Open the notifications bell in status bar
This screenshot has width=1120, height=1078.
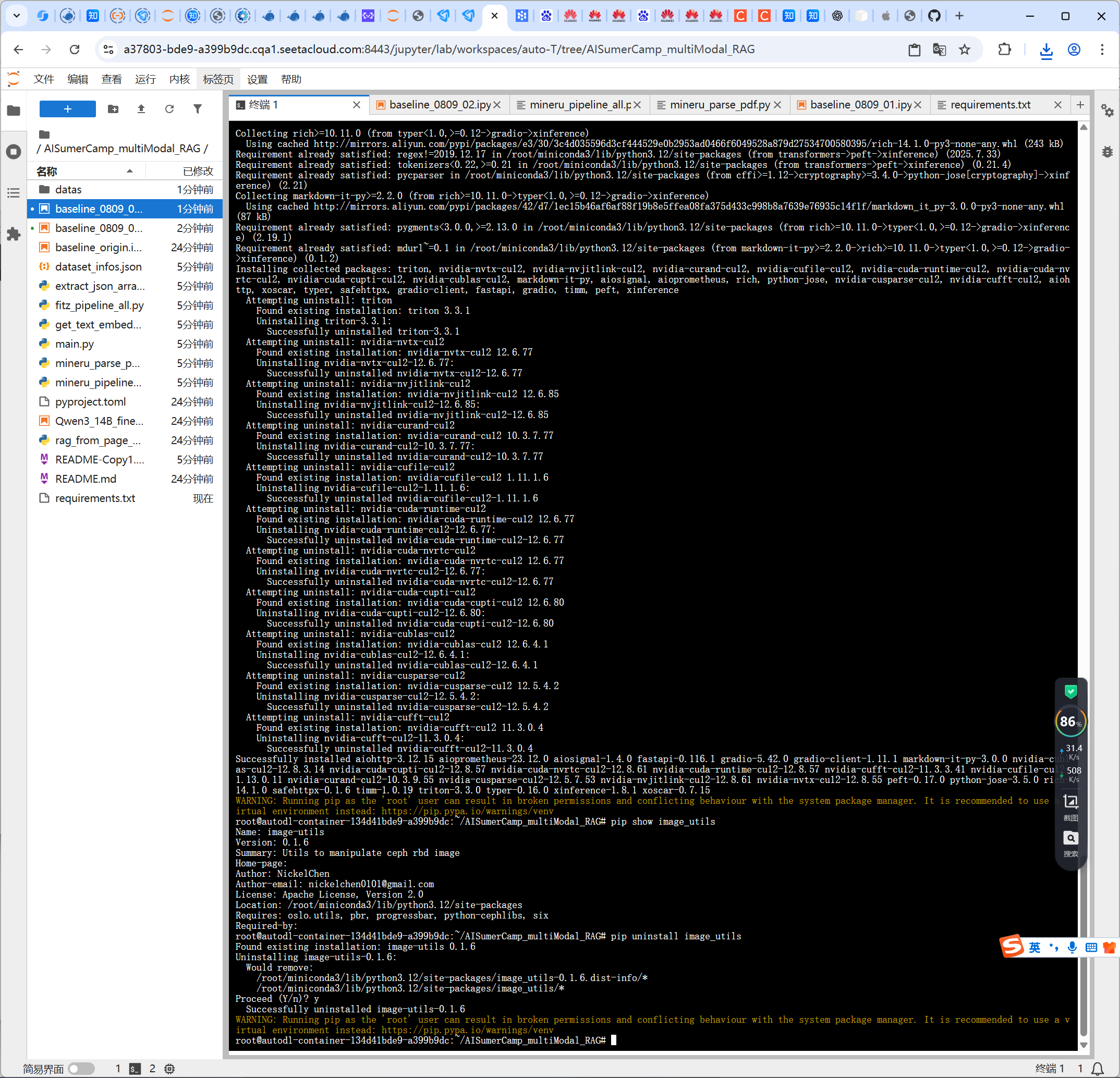[1098, 1068]
